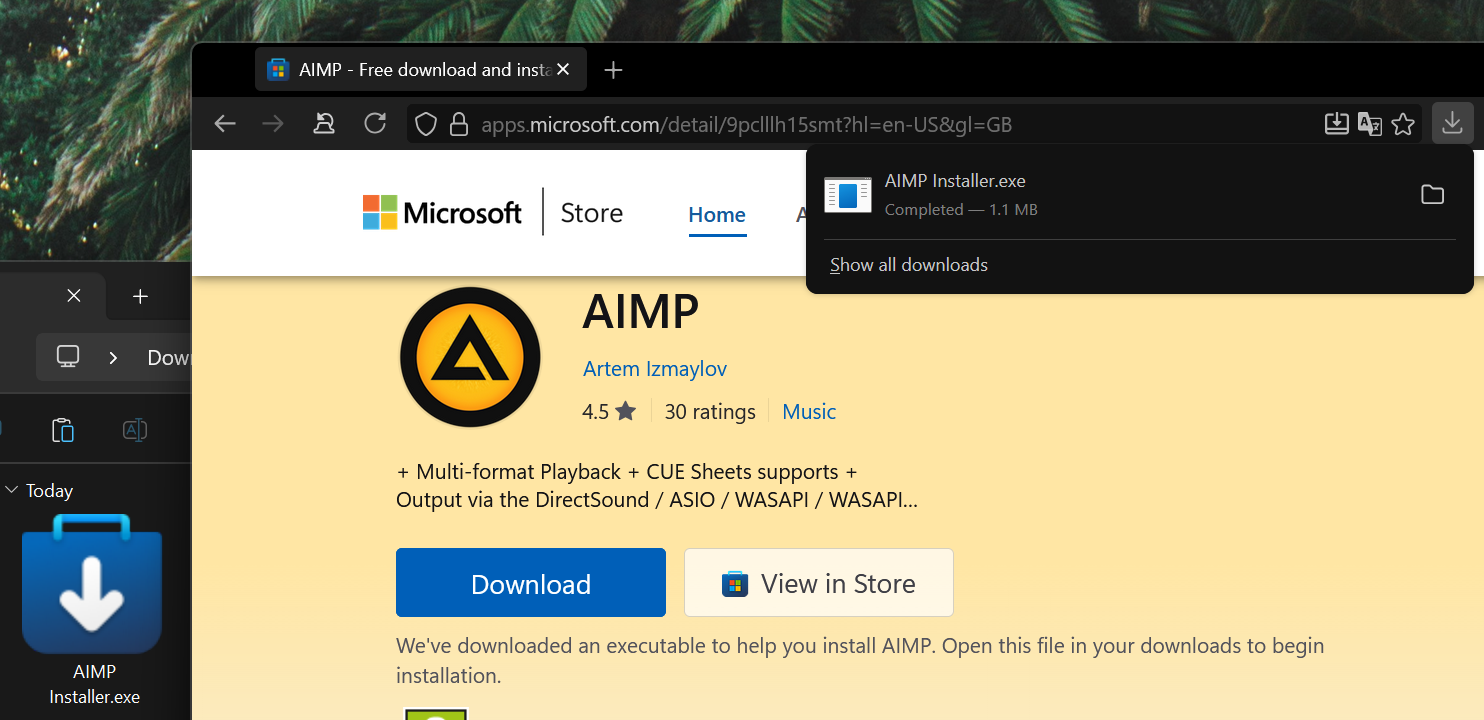1484x720 pixels.
Task: Click the blue Download button
Action: (531, 583)
